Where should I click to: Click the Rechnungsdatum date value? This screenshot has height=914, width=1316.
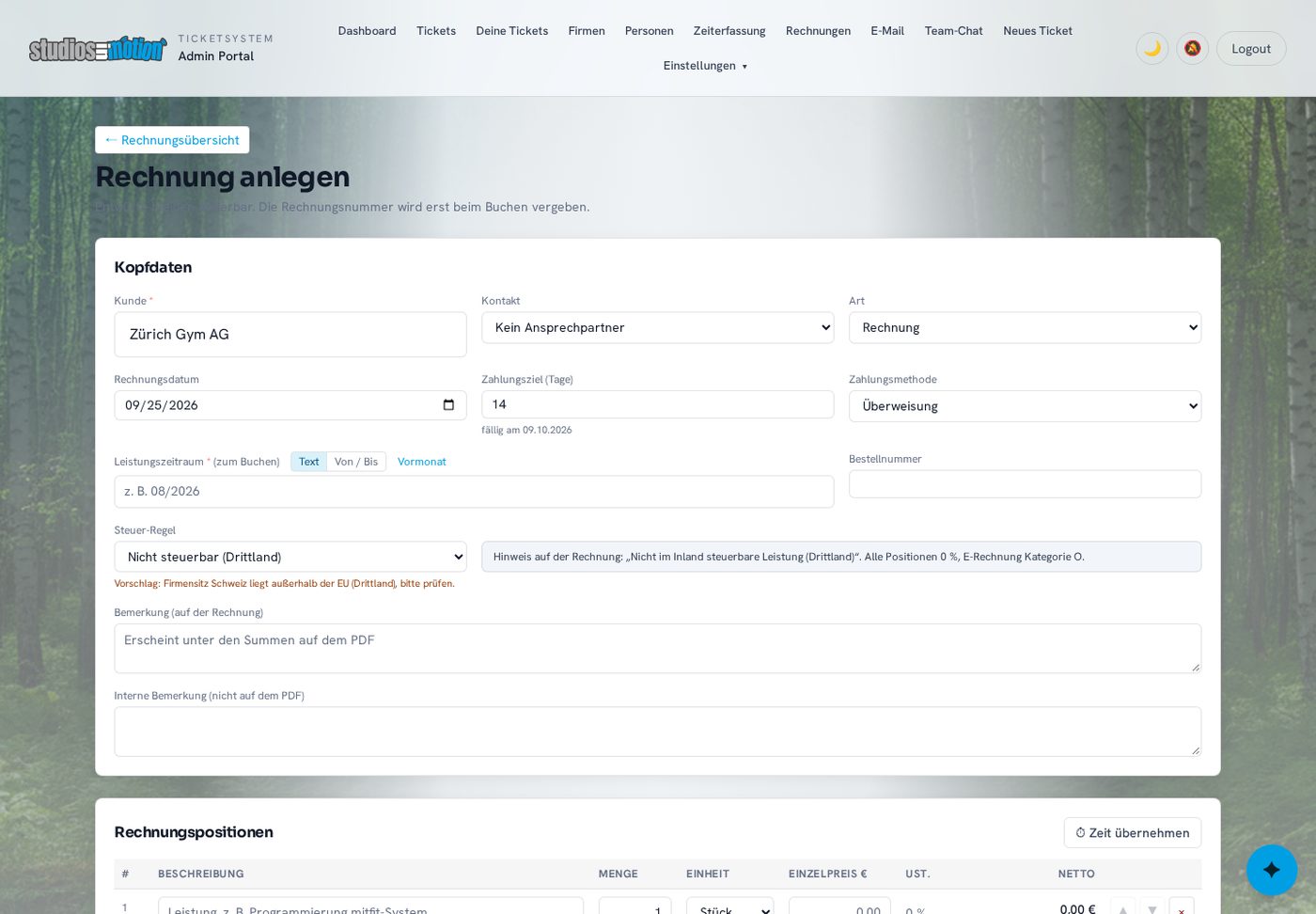click(x=161, y=405)
